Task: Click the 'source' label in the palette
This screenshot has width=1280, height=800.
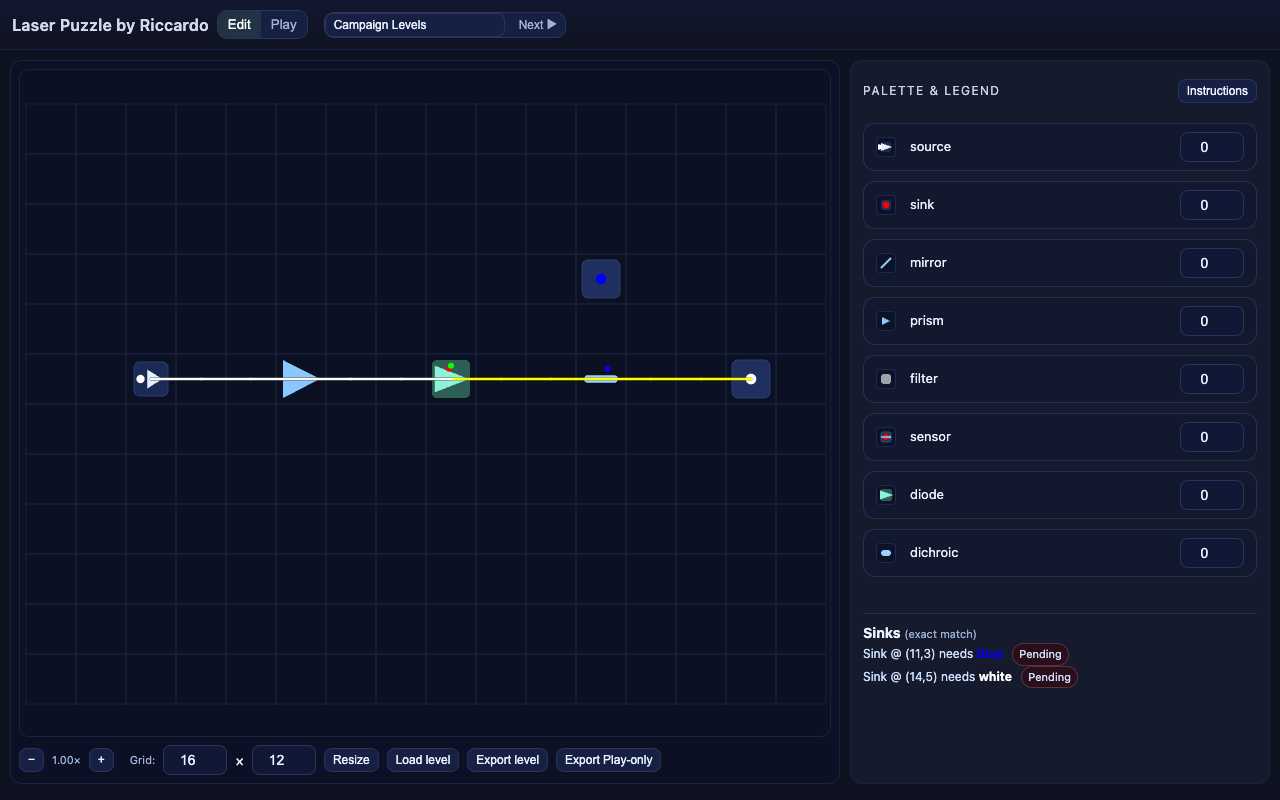Action: [930, 147]
